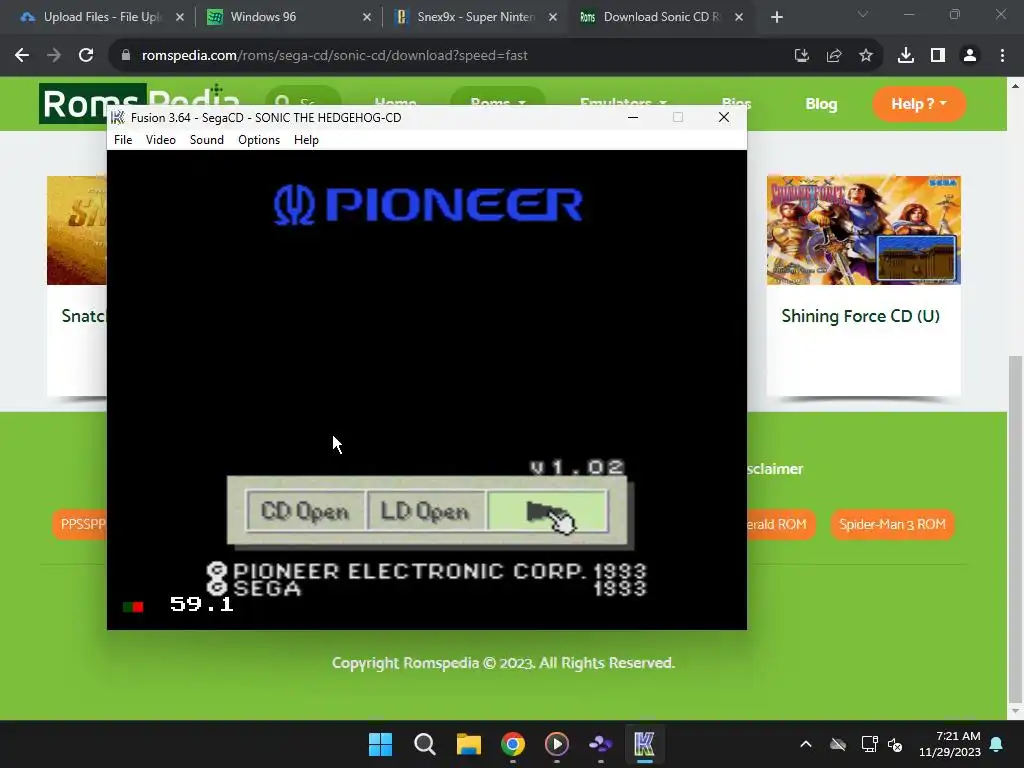This screenshot has height=768, width=1024.
Task: Click the highlighted hand pointer button
Action: [x=547, y=511]
